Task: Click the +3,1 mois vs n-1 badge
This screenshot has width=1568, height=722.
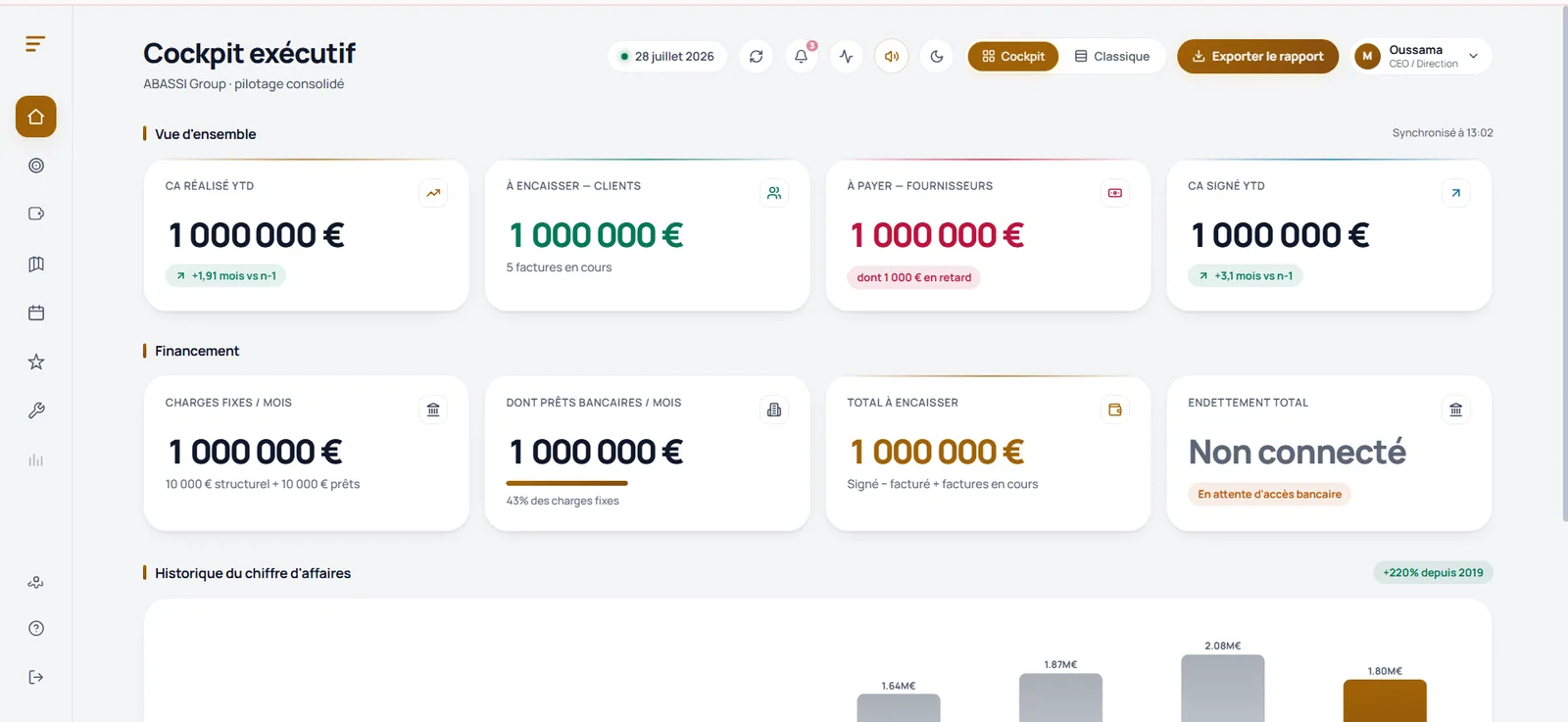Action: click(1246, 276)
